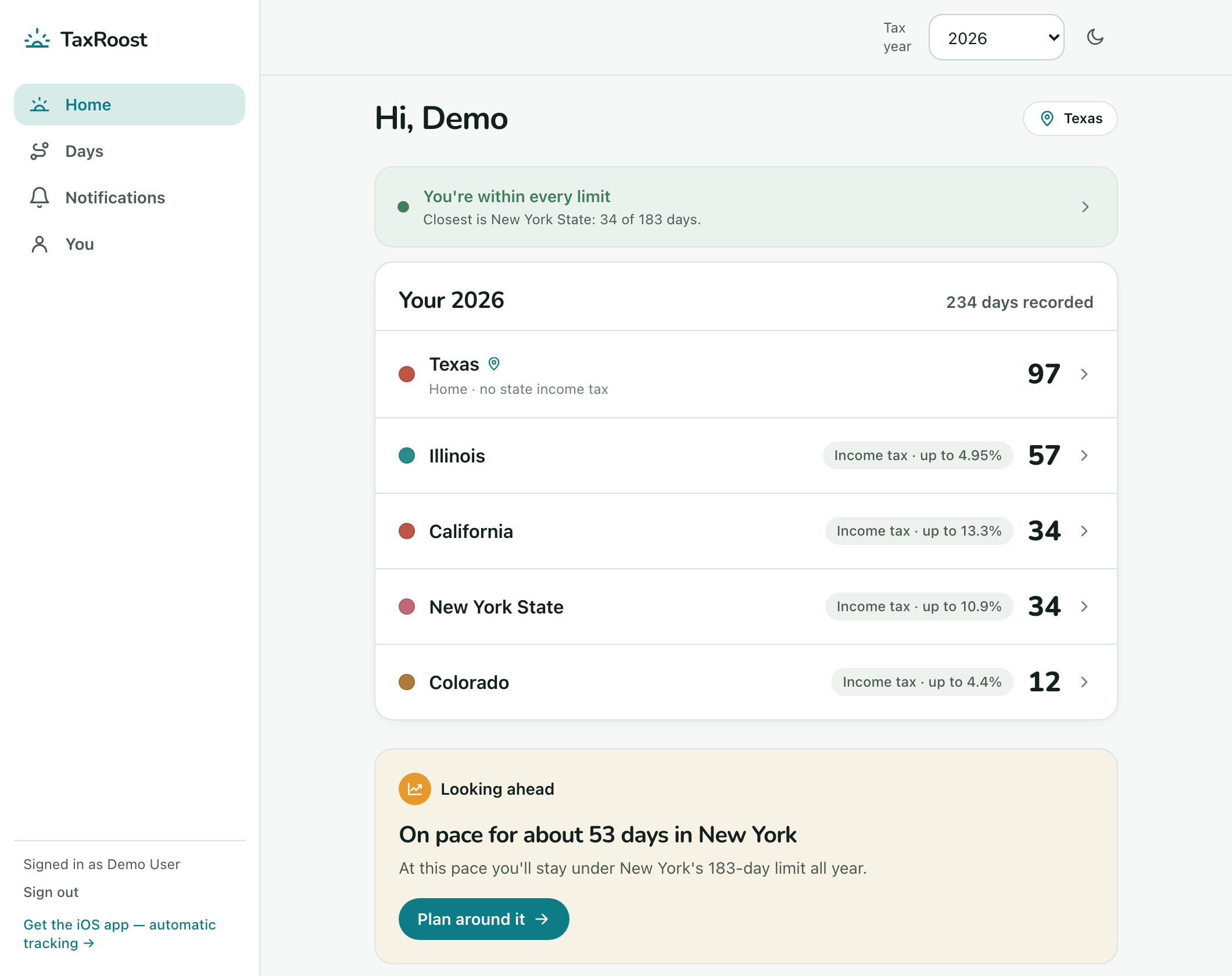Click Your 2026 heading

452,300
